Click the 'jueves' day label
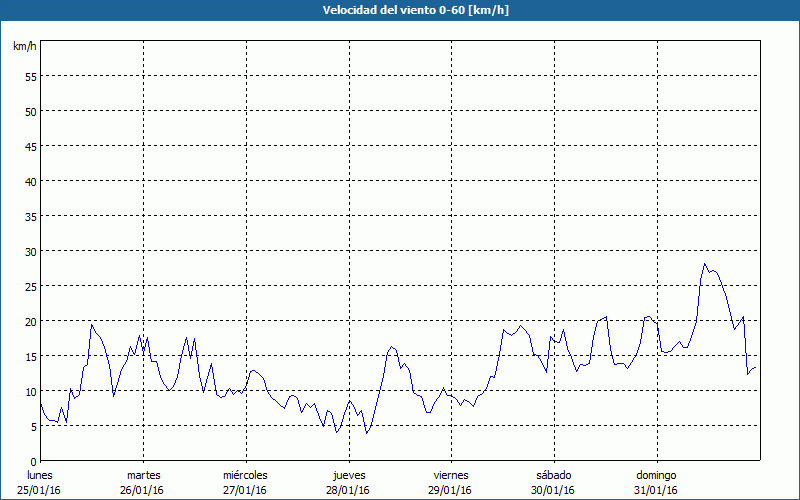 (348, 475)
